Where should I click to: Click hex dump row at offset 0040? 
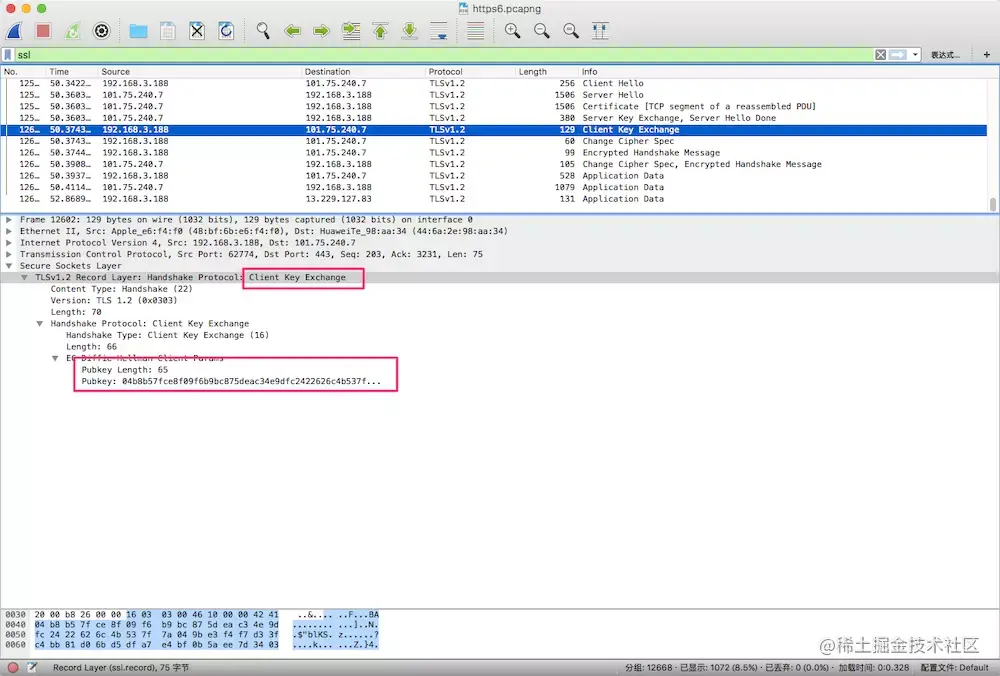pos(191,625)
